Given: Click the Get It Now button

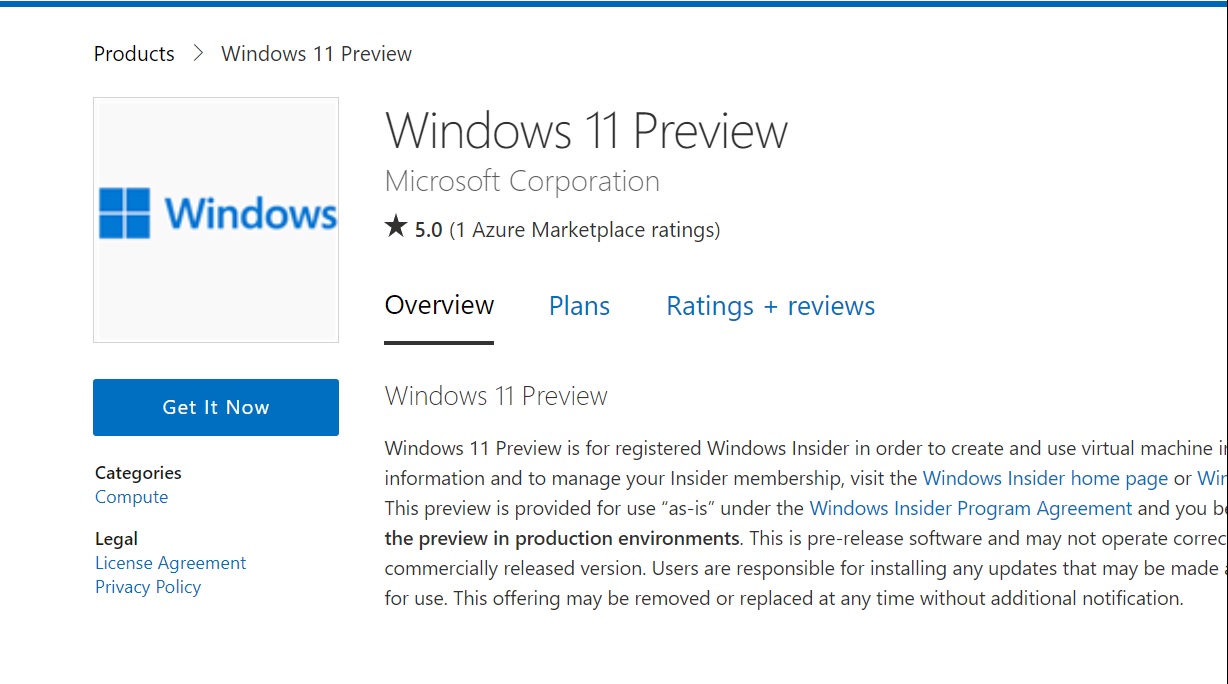Looking at the screenshot, I should pos(216,407).
